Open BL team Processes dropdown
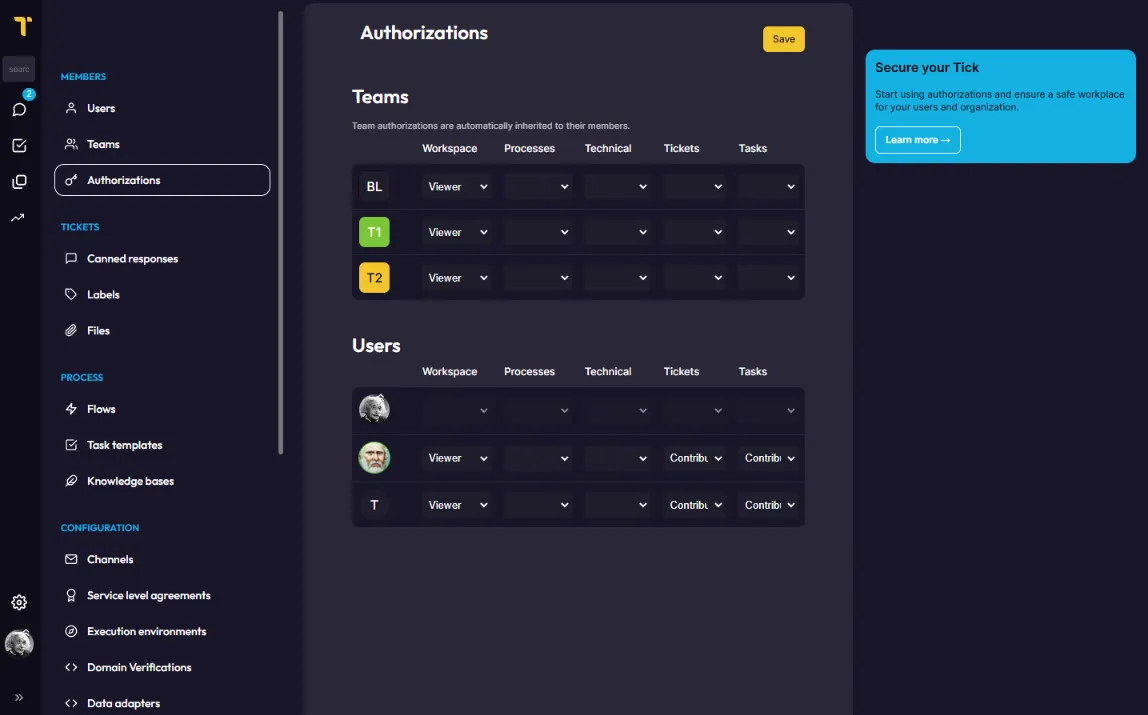This screenshot has height=715, width=1148. click(x=537, y=187)
